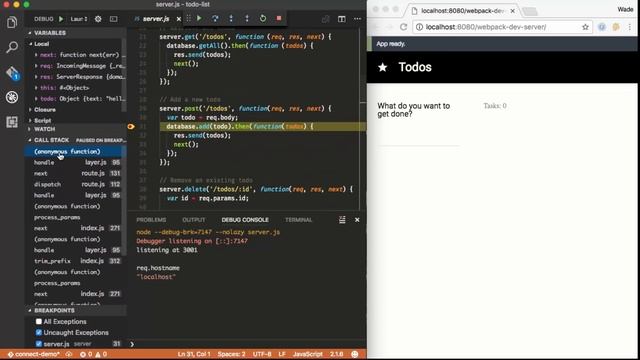
Task: Select the localhost:8080 Chrome tab
Action: click(x=463, y=11)
